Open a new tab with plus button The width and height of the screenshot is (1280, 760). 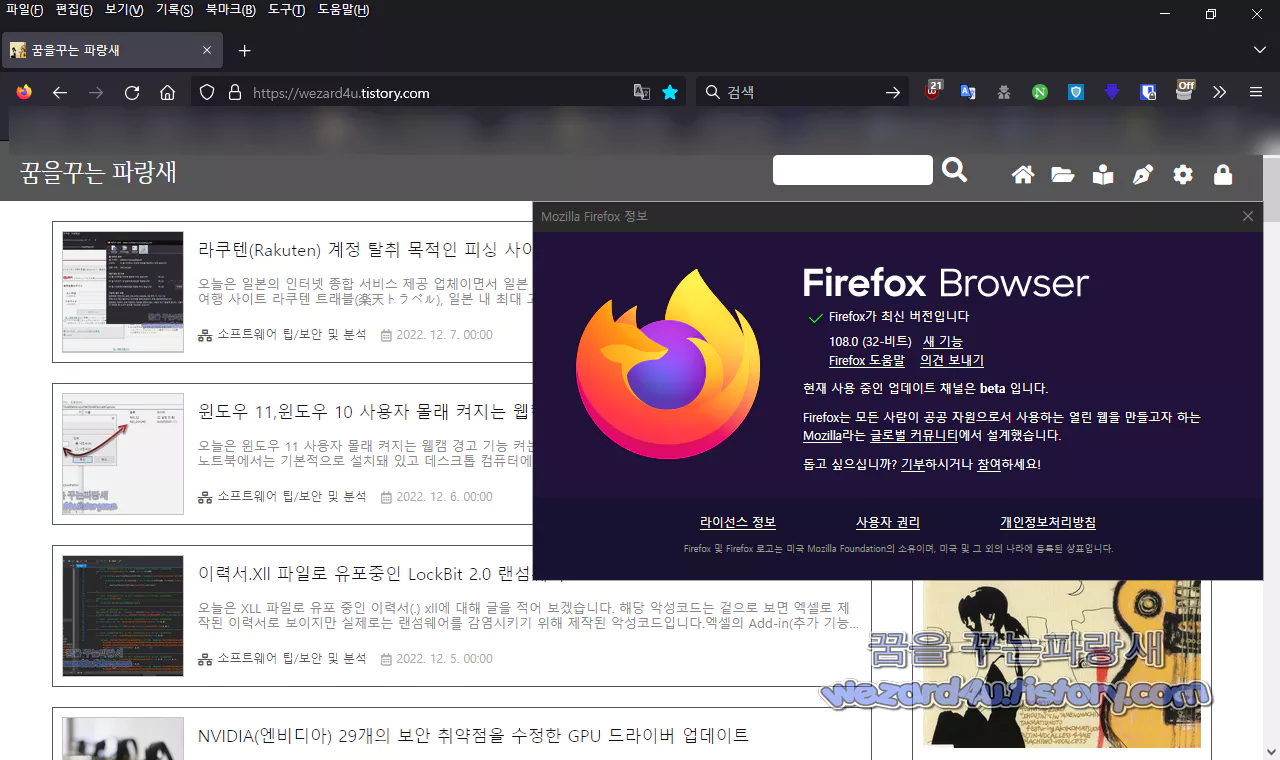pos(244,50)
